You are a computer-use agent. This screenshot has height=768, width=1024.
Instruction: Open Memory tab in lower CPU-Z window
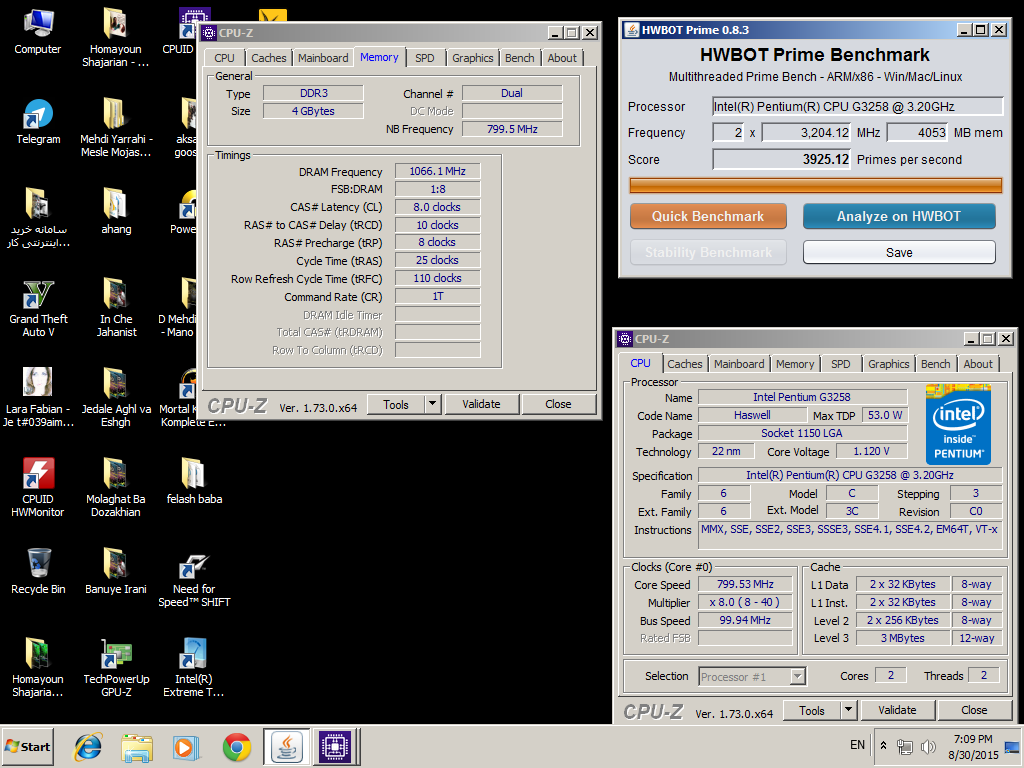(x=795, y=364)
